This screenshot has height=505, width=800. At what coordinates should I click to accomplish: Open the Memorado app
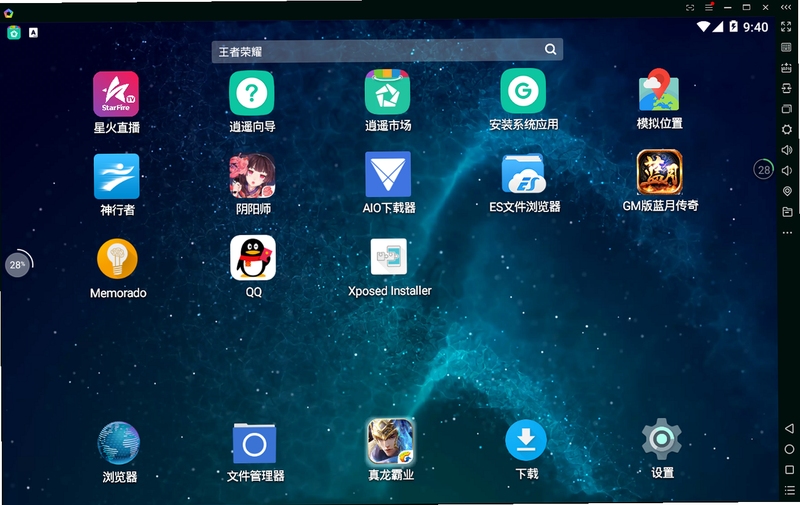(x=117, y=259)
